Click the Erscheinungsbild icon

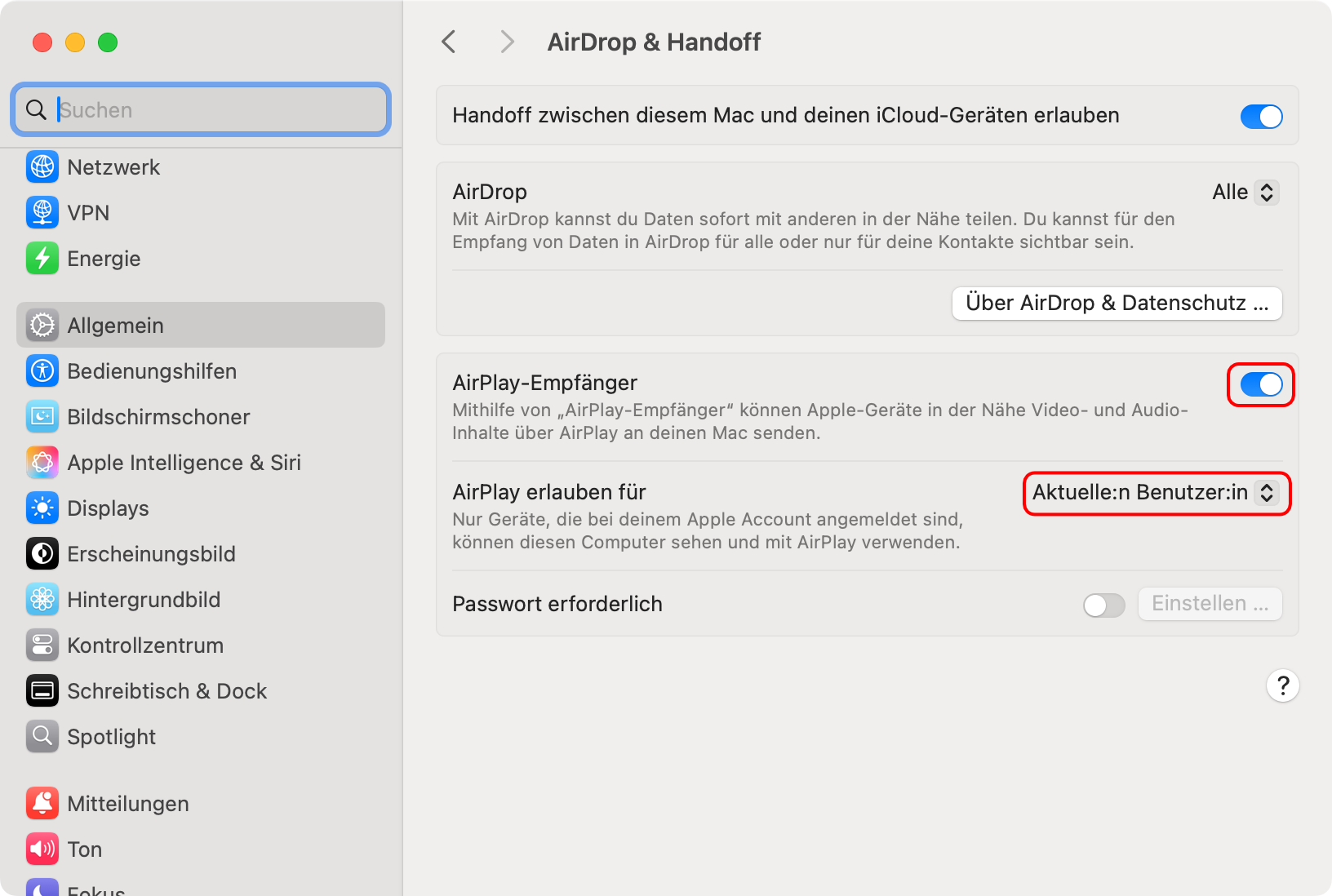point(42,554)
